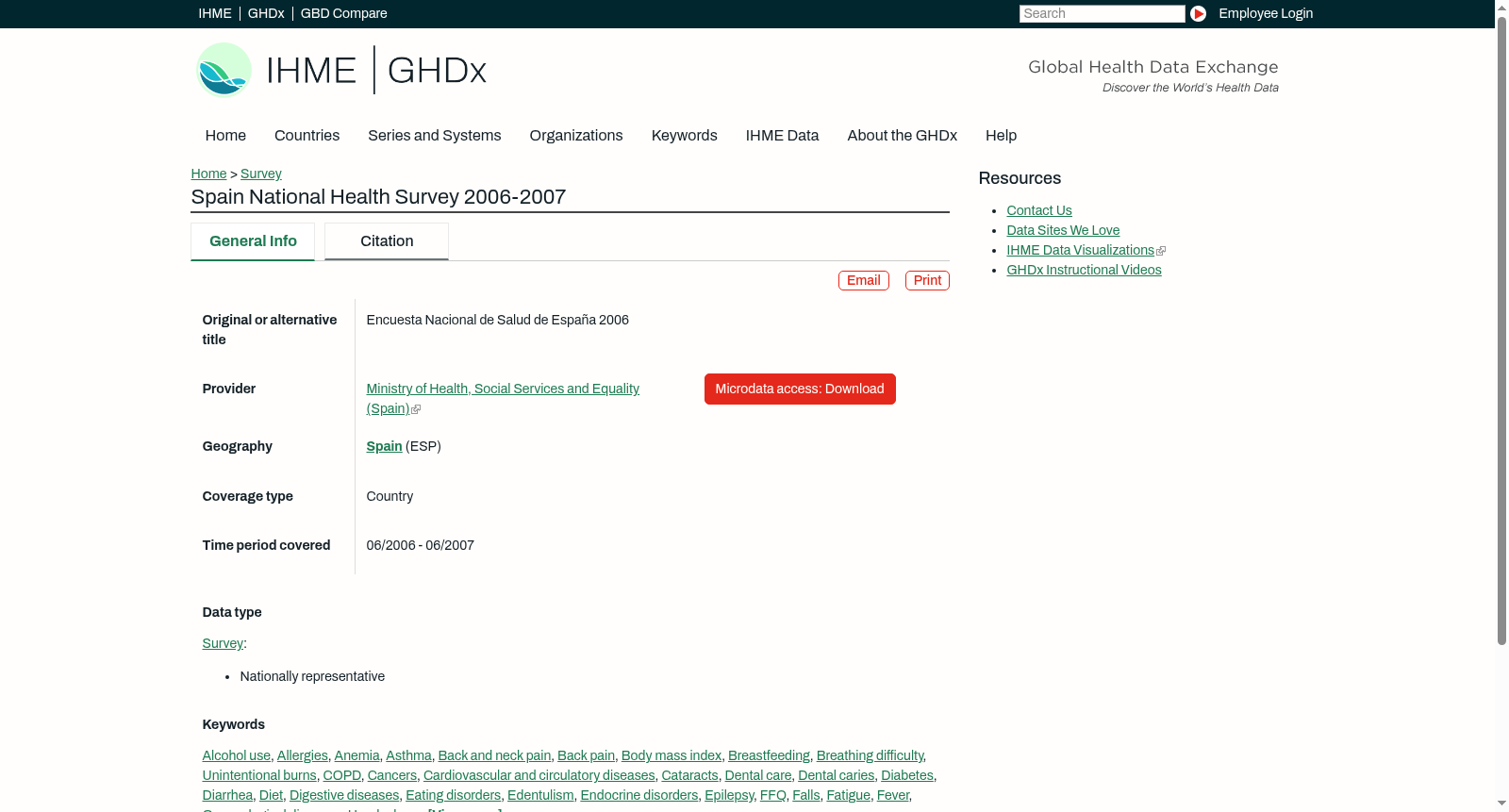Open the Epilepsy keyword
The width and height of the screenshot is (1509, 812).
(x=729, y=795)
